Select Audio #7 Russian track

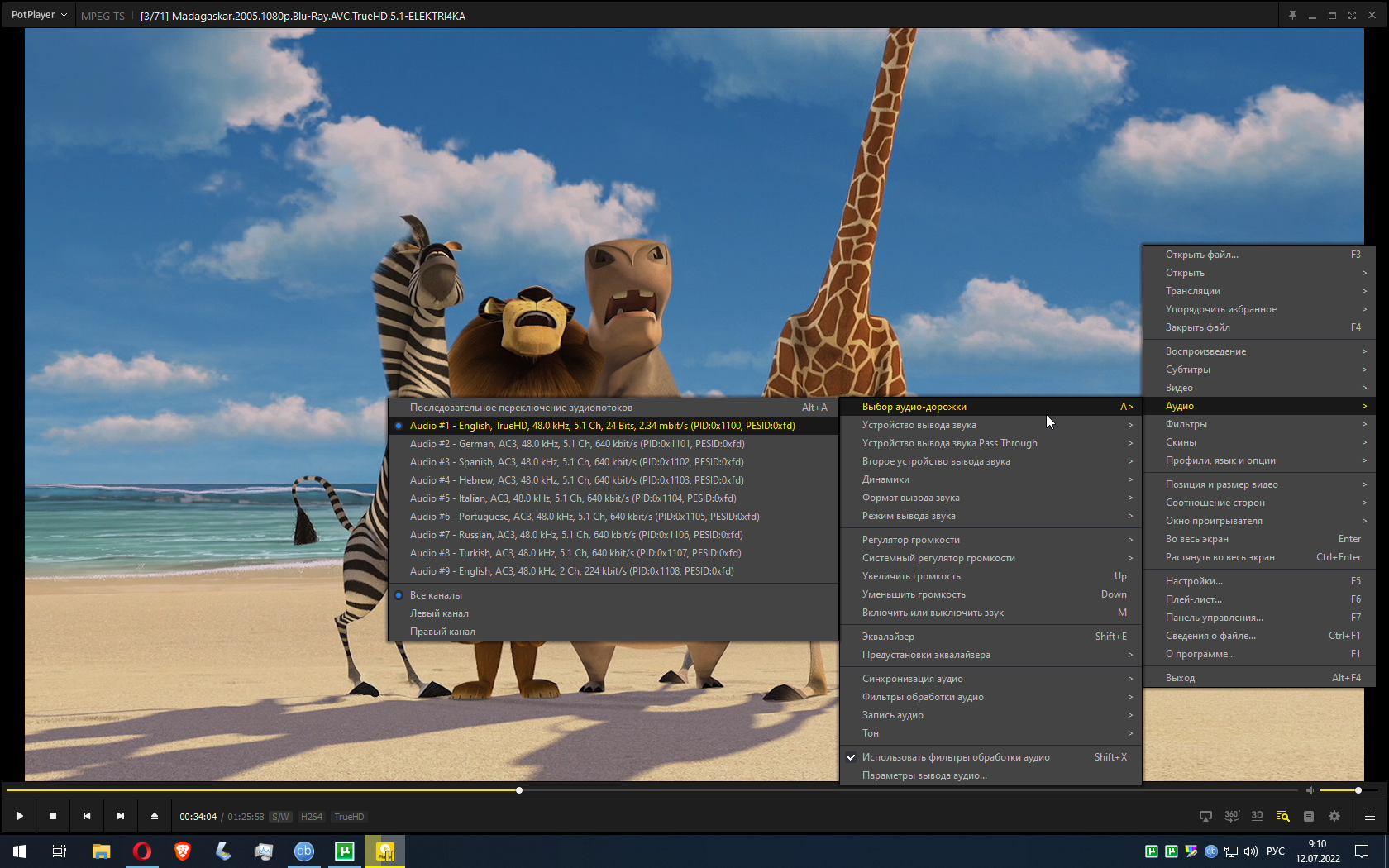tap(575, 535)
